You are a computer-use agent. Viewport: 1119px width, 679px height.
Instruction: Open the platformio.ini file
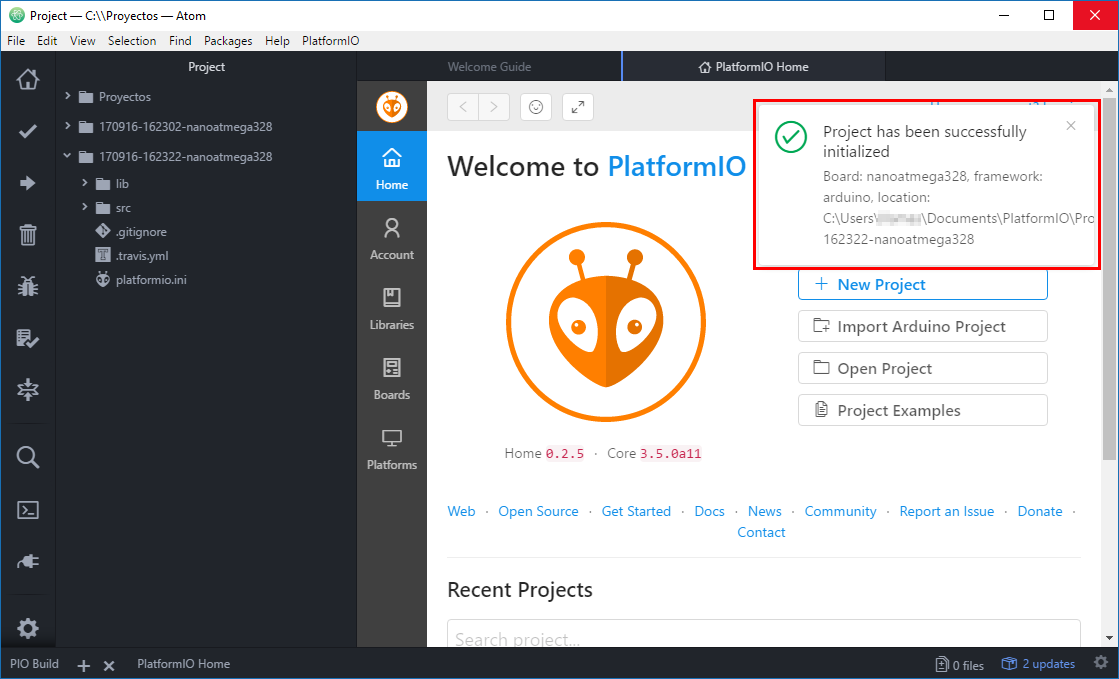point(151,280)
